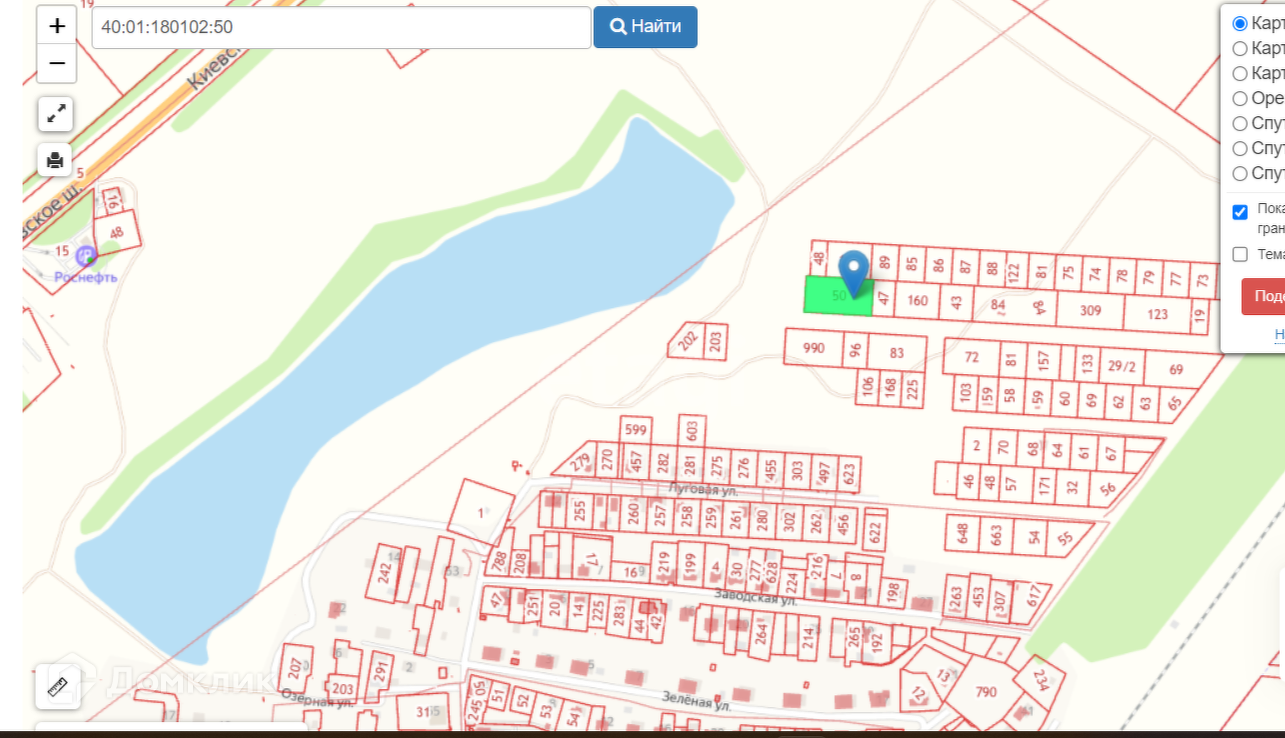
Task: Click the cadastral number search field
Action: point(341,27)
